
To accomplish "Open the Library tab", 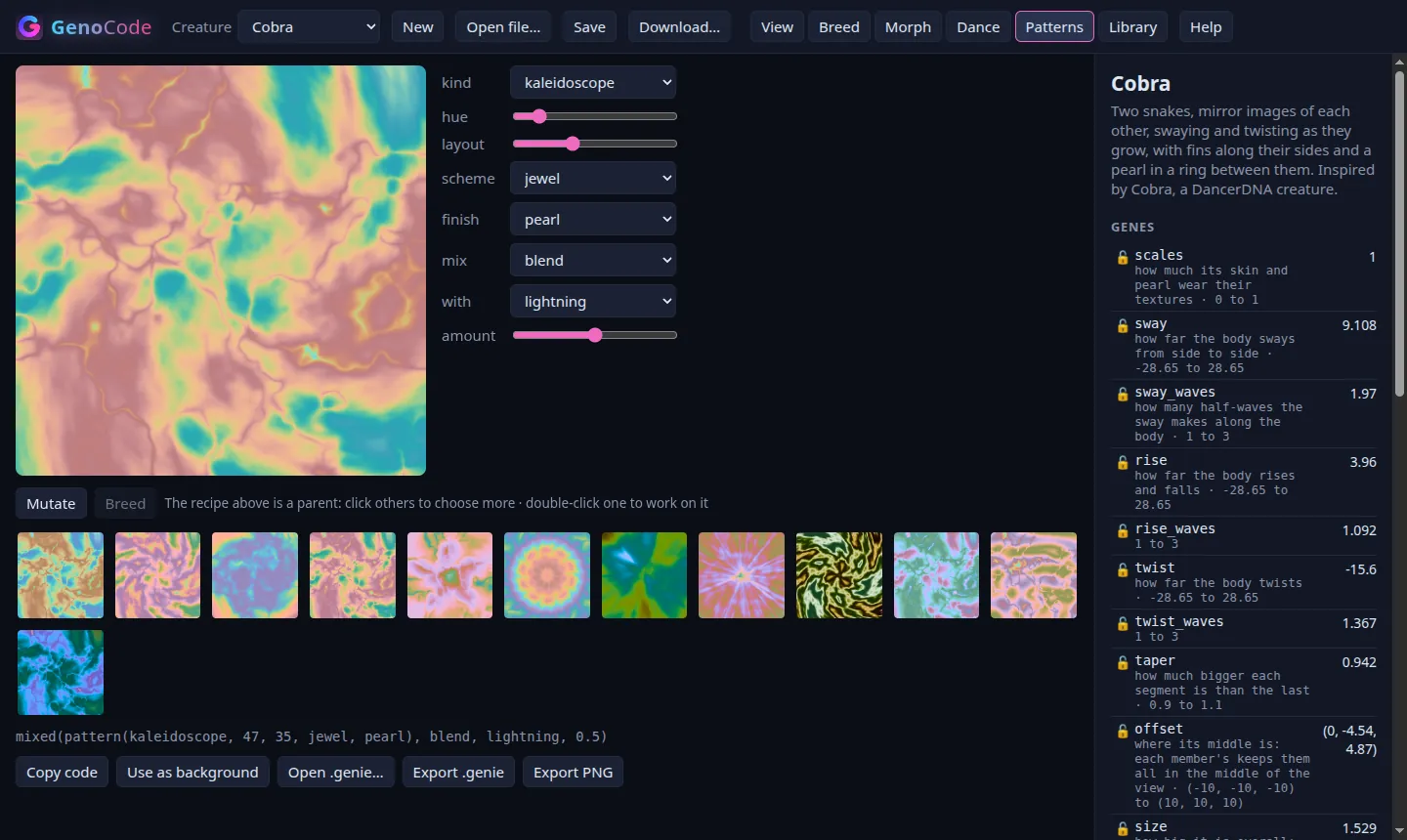I will tap(1132, 27).
